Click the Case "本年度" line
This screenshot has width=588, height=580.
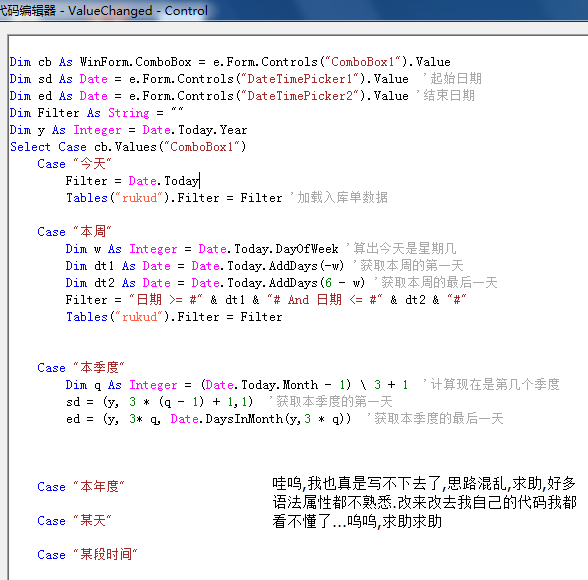(81, 487)
